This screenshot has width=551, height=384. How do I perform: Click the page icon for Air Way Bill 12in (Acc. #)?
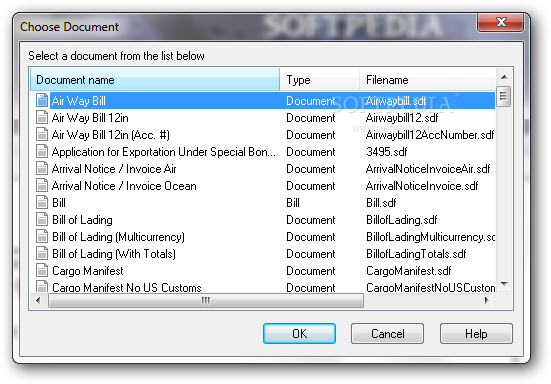point(42,135)
